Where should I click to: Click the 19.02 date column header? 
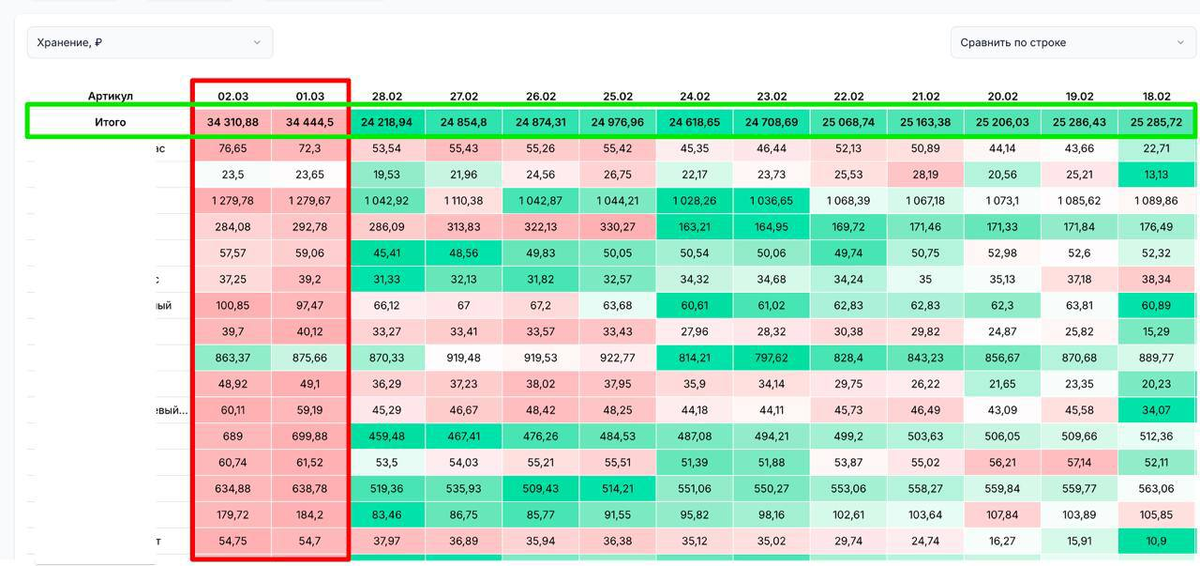pyautogui.click(x=1080, y=96)
